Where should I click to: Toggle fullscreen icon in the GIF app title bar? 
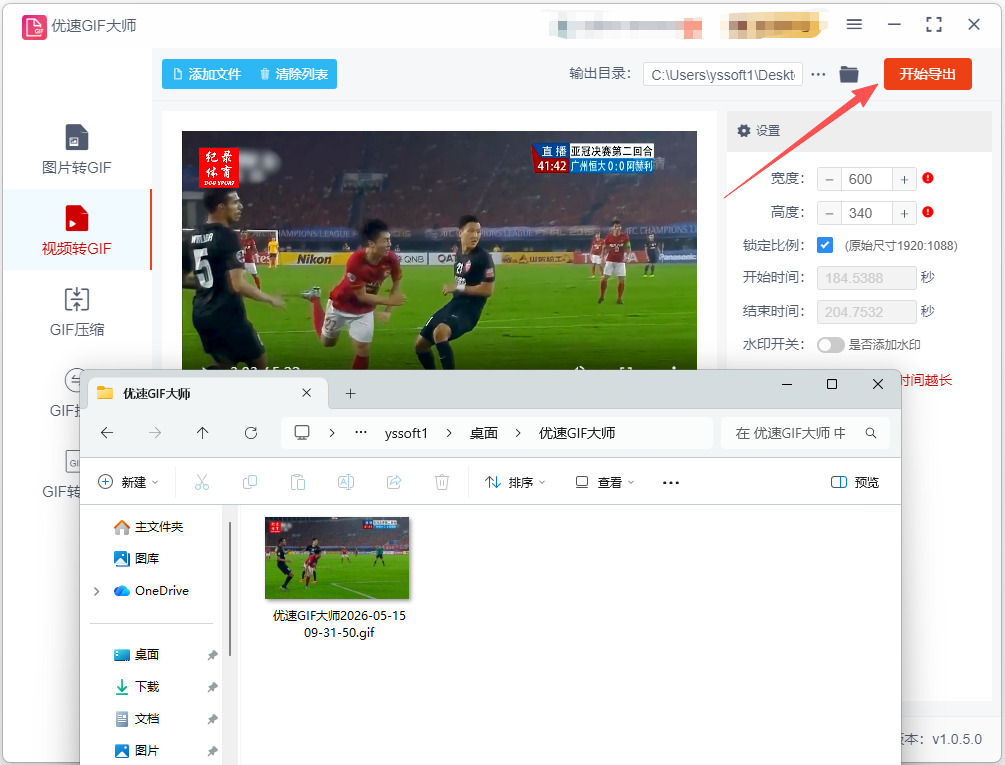click(934, 24)
